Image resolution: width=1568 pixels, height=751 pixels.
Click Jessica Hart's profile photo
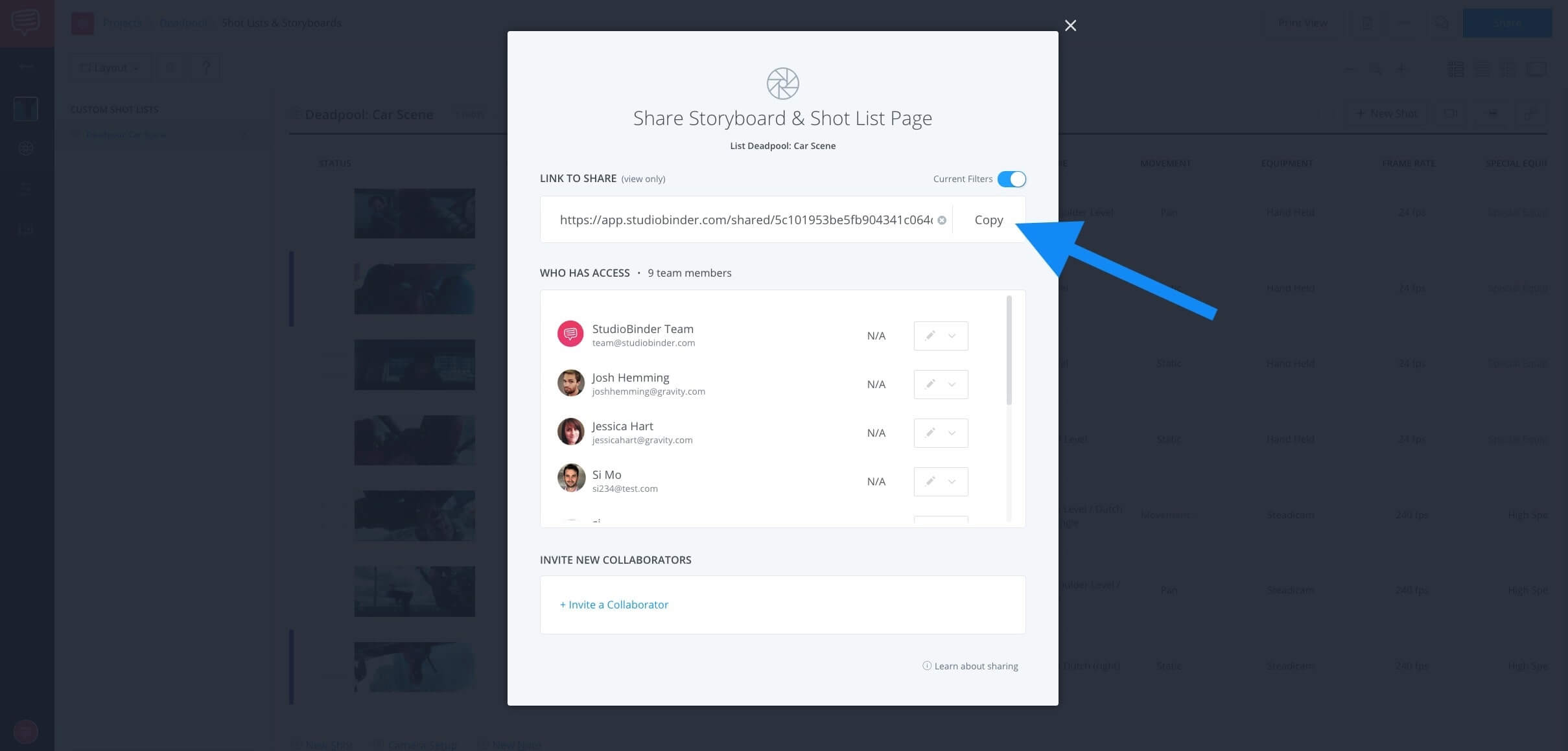pos(570,431)
